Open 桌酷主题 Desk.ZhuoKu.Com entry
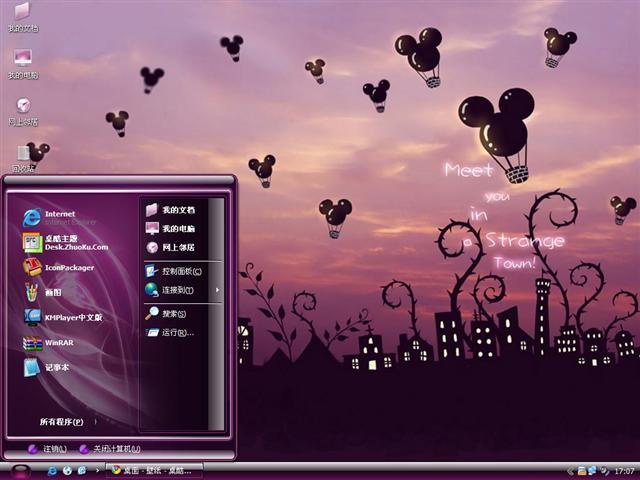The width and height of the screenshot is (640, 480). (x=65, y=242)
